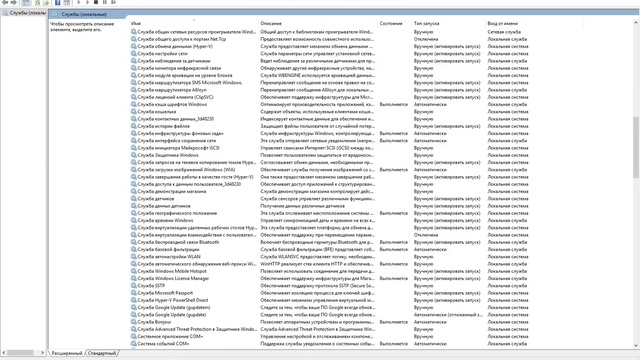
Task: Click the Restart service toolbar icon
Action: tap(113, 2)
